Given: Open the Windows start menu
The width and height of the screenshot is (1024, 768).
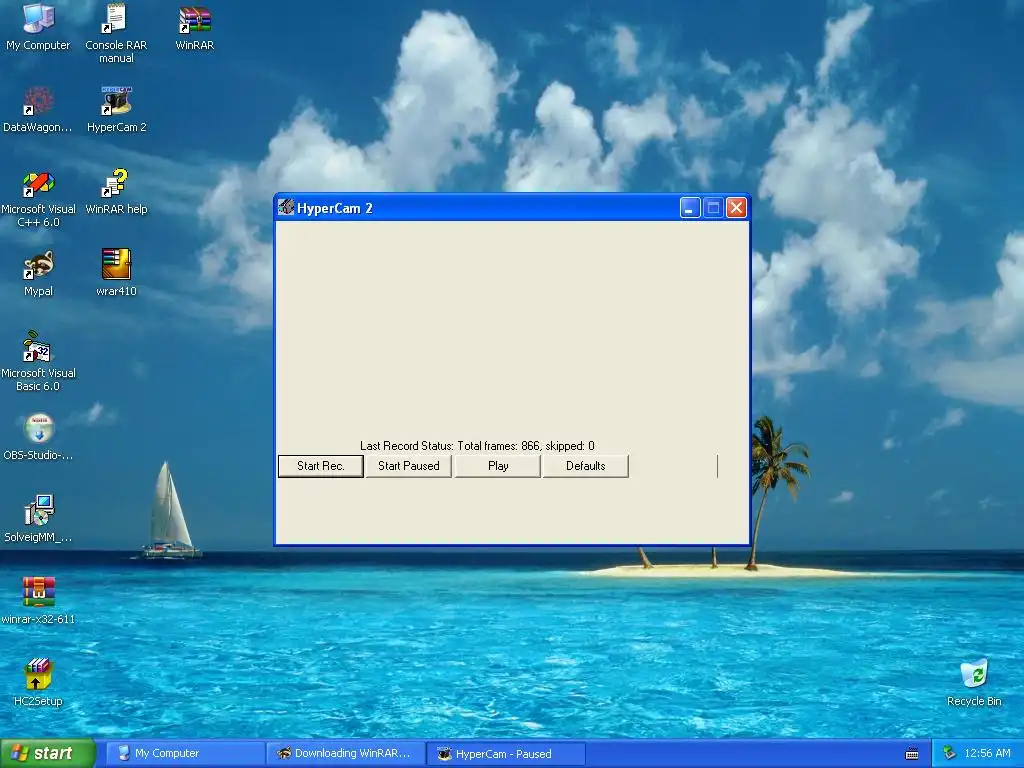Looking at the screenshot, I should click(x=48, y=754).
